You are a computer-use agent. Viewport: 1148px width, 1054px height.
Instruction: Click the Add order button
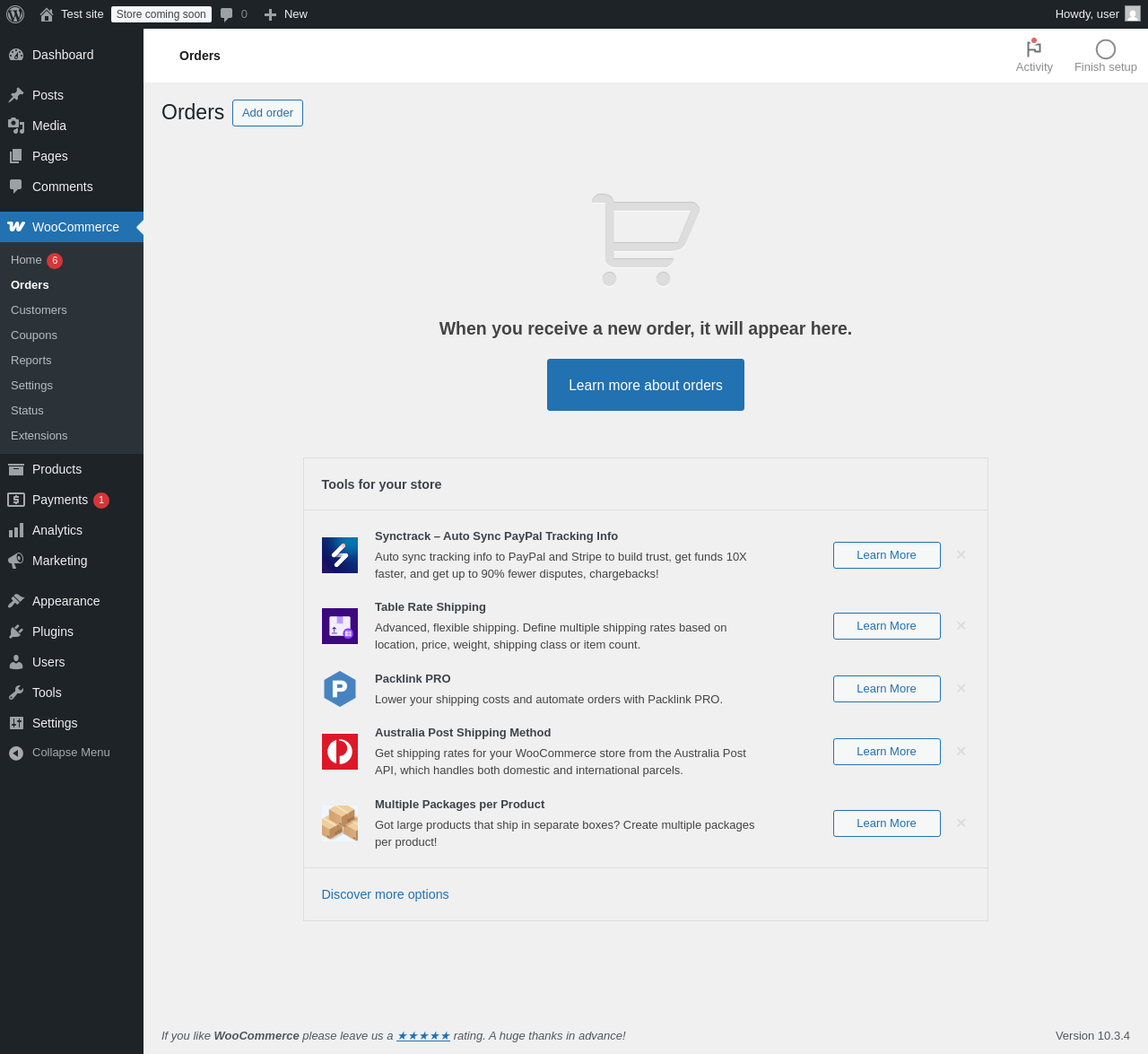coord(267,113)
